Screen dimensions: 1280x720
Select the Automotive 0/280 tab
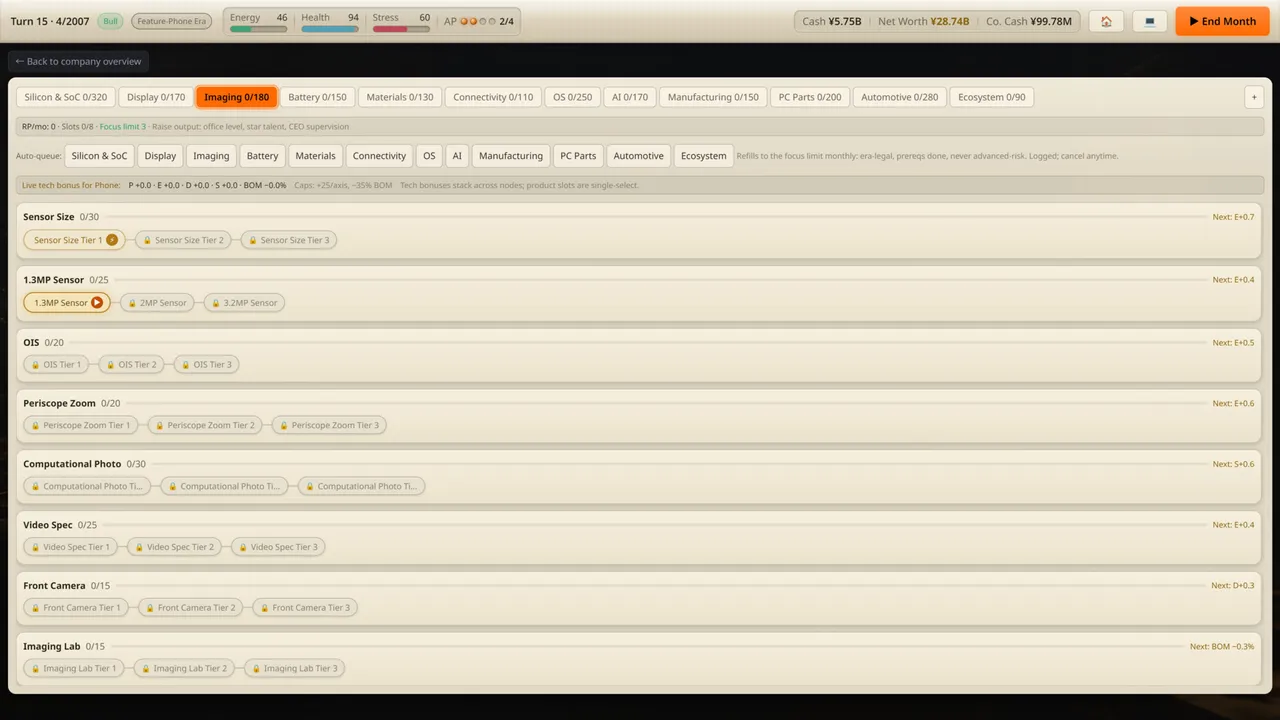[x=899, y=97]
